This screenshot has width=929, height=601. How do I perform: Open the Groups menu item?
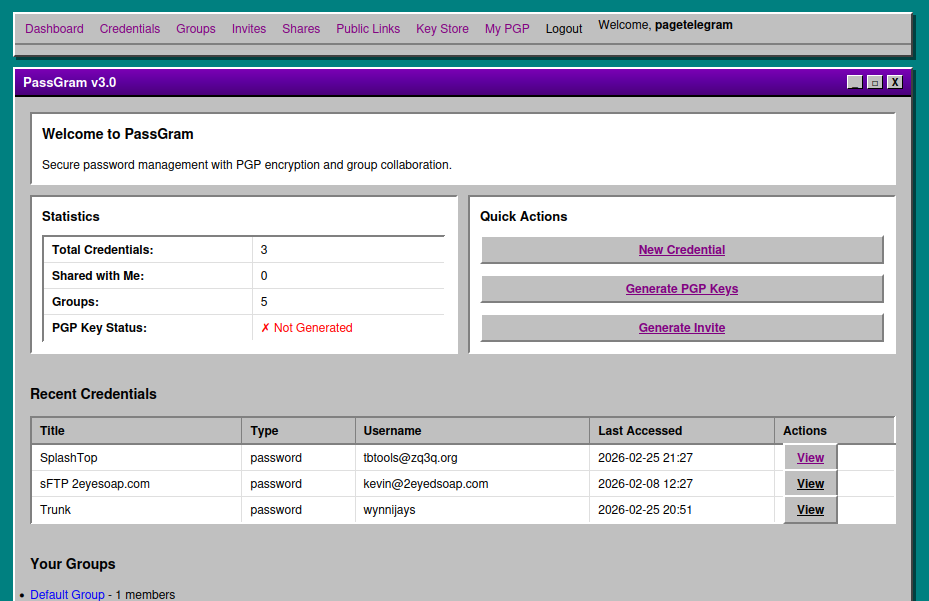tap(196, 29)
